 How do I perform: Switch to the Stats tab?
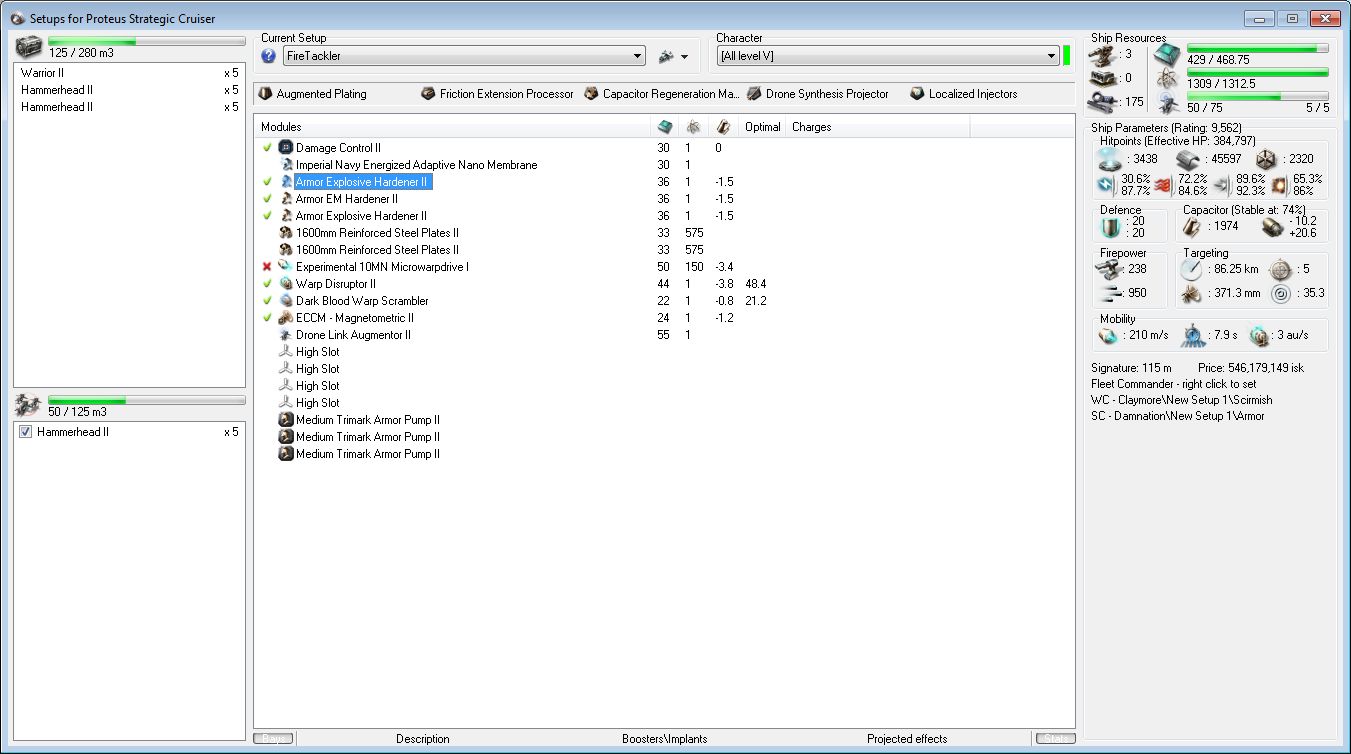(x=1055, y=739)
